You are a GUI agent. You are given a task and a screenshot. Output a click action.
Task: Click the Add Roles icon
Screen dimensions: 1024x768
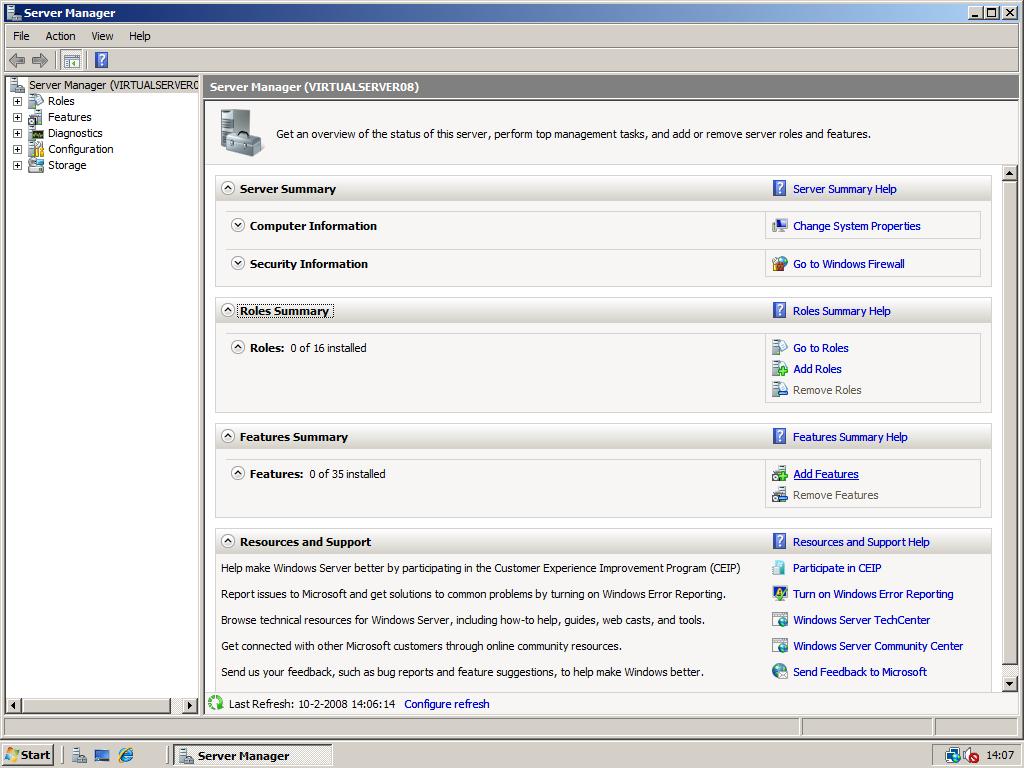click(779, 368)
